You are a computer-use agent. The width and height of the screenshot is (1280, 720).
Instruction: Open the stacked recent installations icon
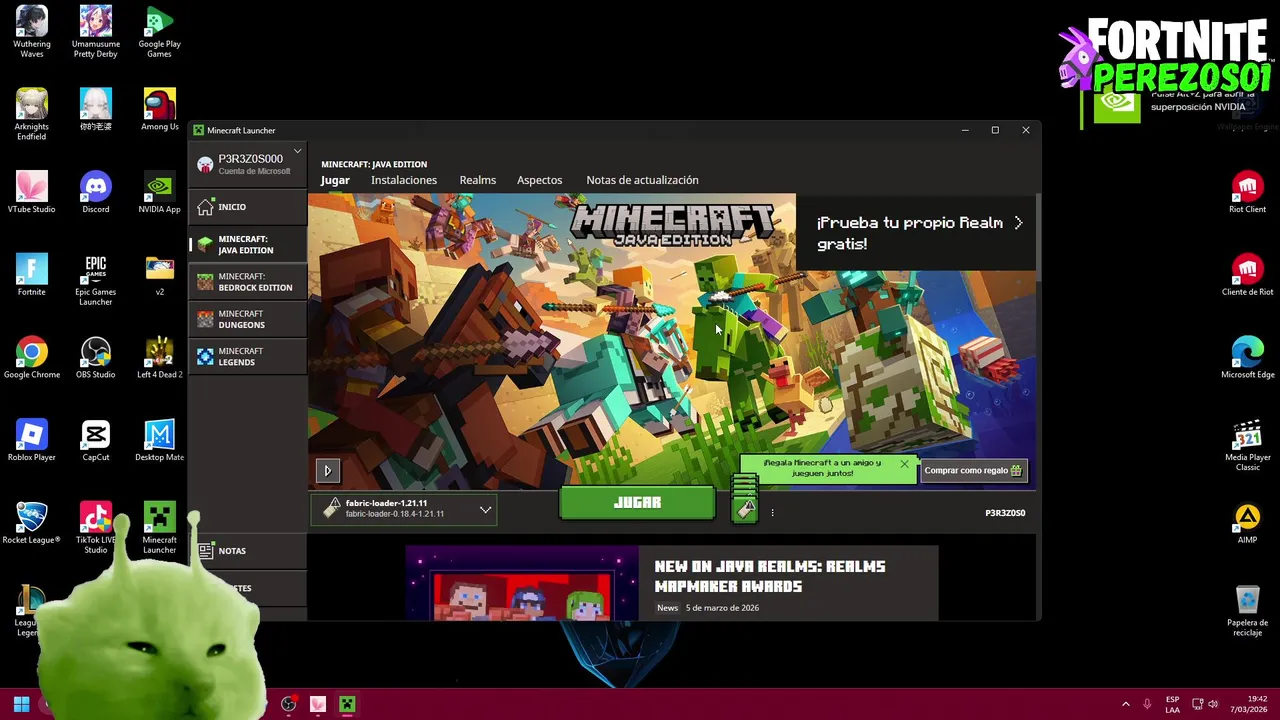point(745,499)
